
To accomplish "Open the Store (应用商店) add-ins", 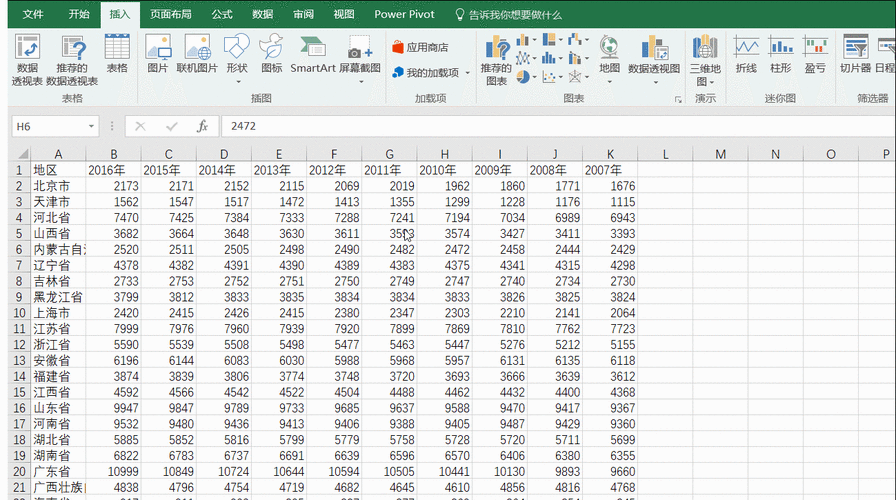I will pos(421,47).
